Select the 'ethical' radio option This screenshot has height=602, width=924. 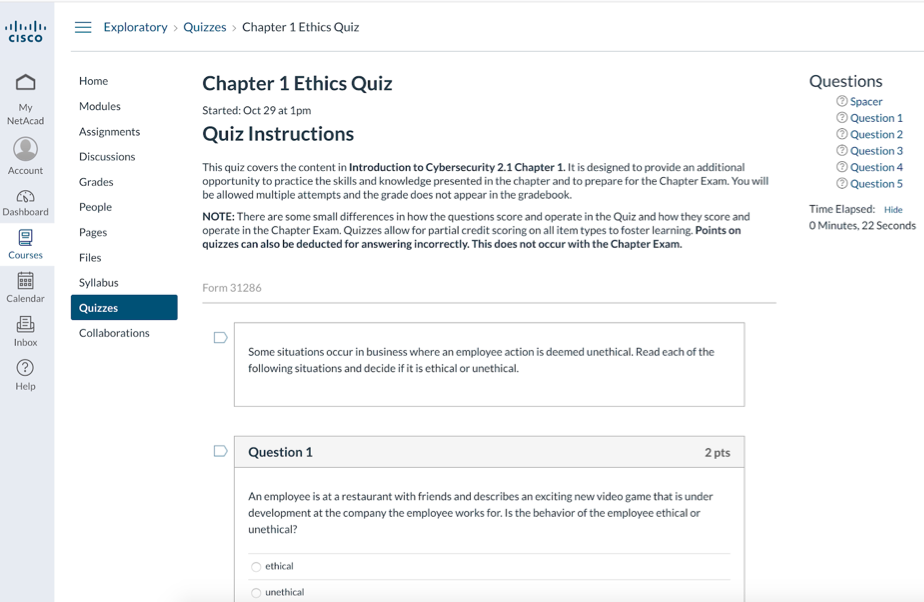click(256, 567)
